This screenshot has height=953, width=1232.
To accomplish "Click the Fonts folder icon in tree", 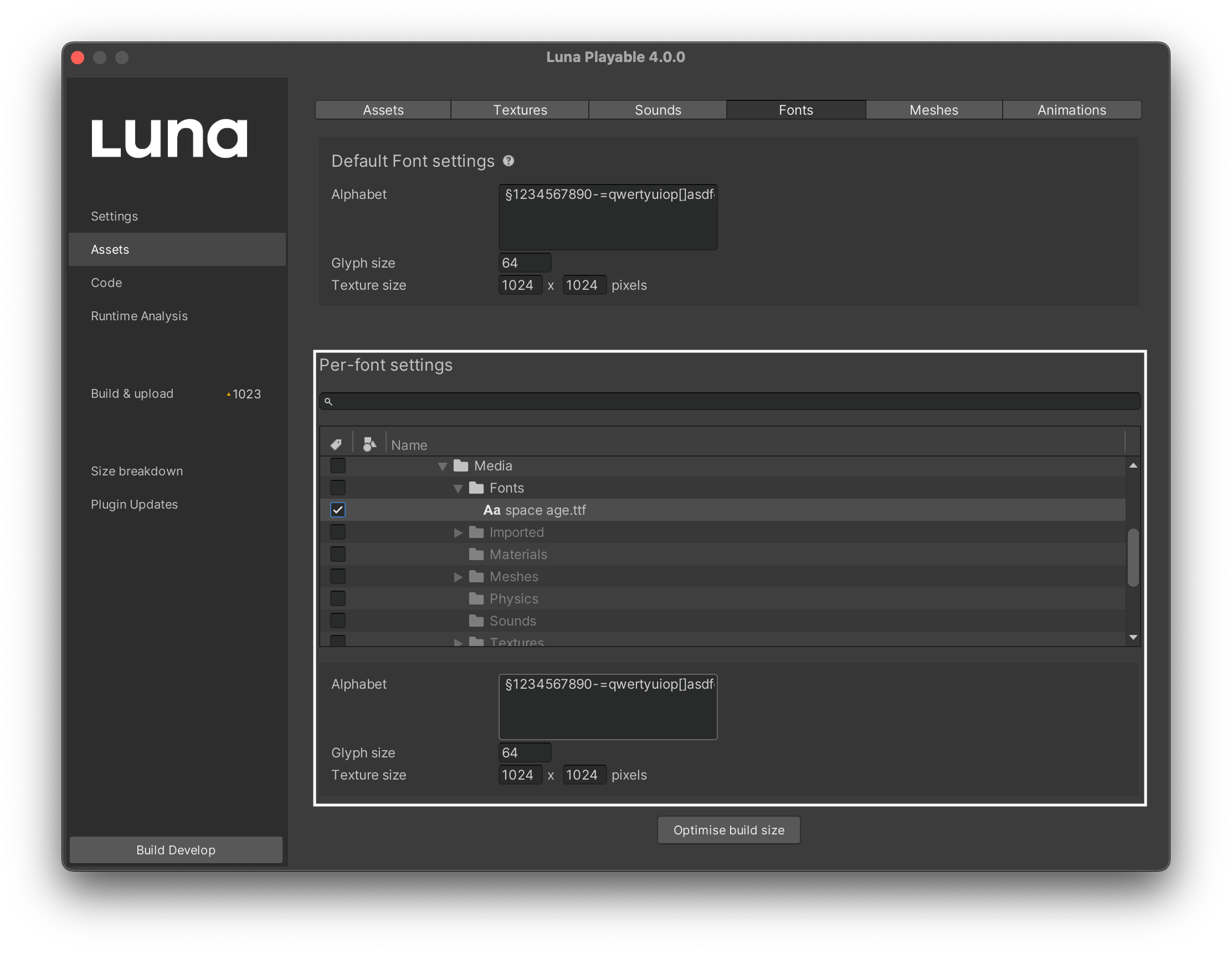I will click(476, 488).
